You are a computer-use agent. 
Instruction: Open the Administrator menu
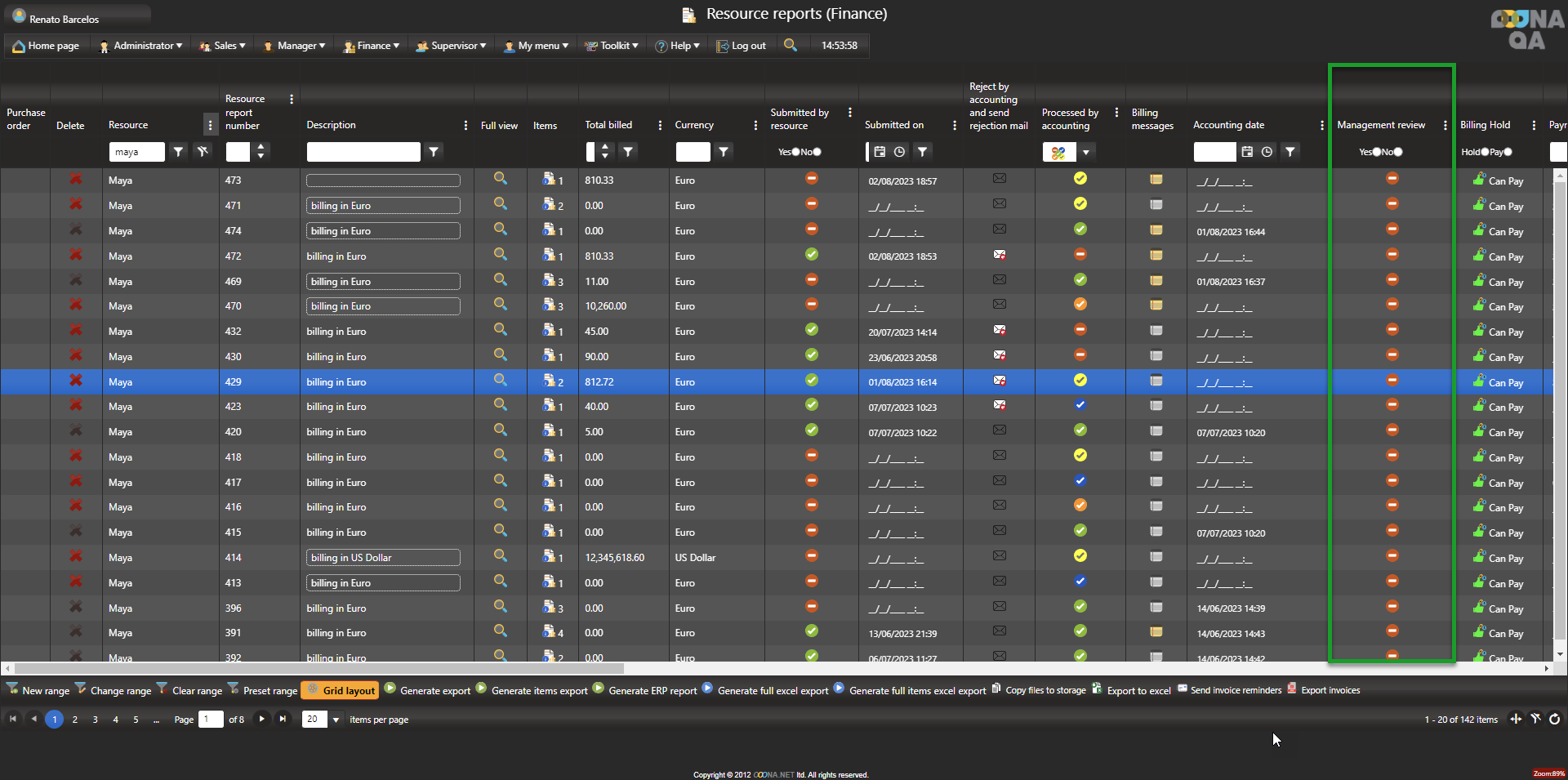click(x=140, y=46)
